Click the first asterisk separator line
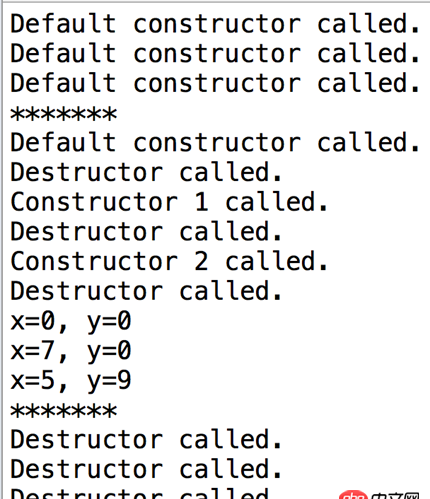Screen dimensions: 430x499 point(64,114)
